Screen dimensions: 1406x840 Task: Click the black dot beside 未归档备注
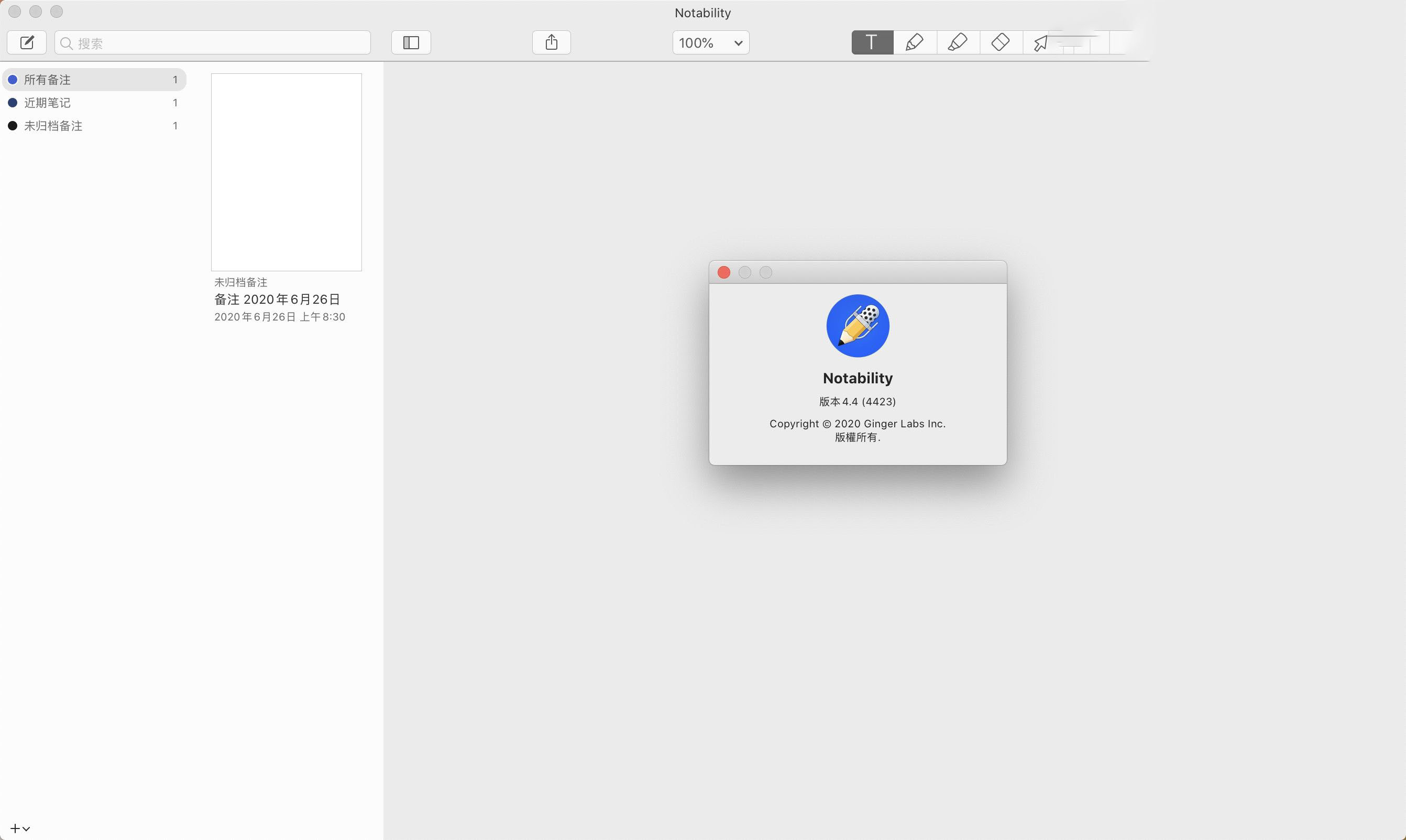13,126
